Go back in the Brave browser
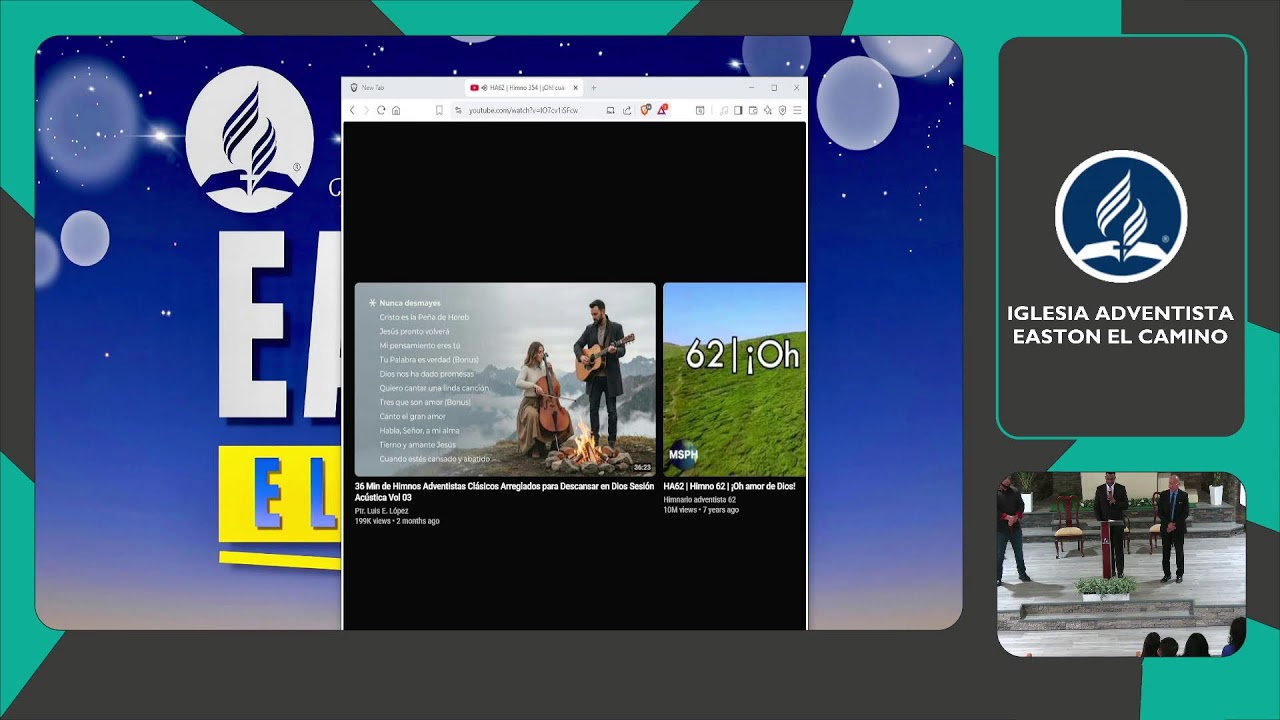Image resolution: width=1280 pixels, height=720 pixels. pos(352,110)
